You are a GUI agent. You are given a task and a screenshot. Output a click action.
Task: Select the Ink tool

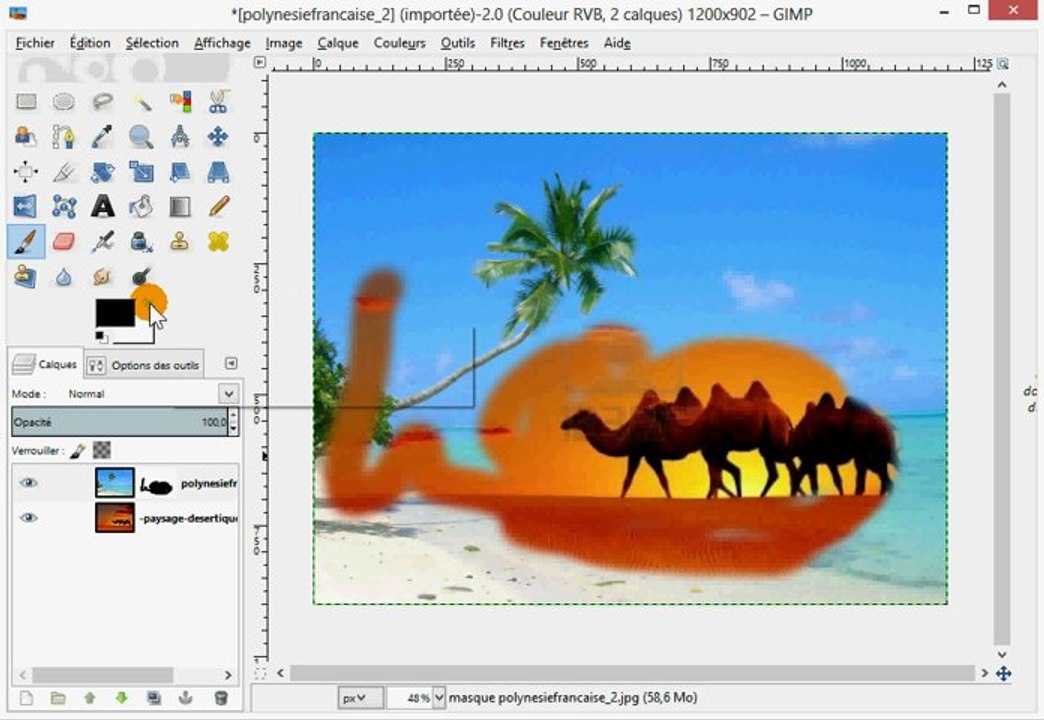point(141,241)
